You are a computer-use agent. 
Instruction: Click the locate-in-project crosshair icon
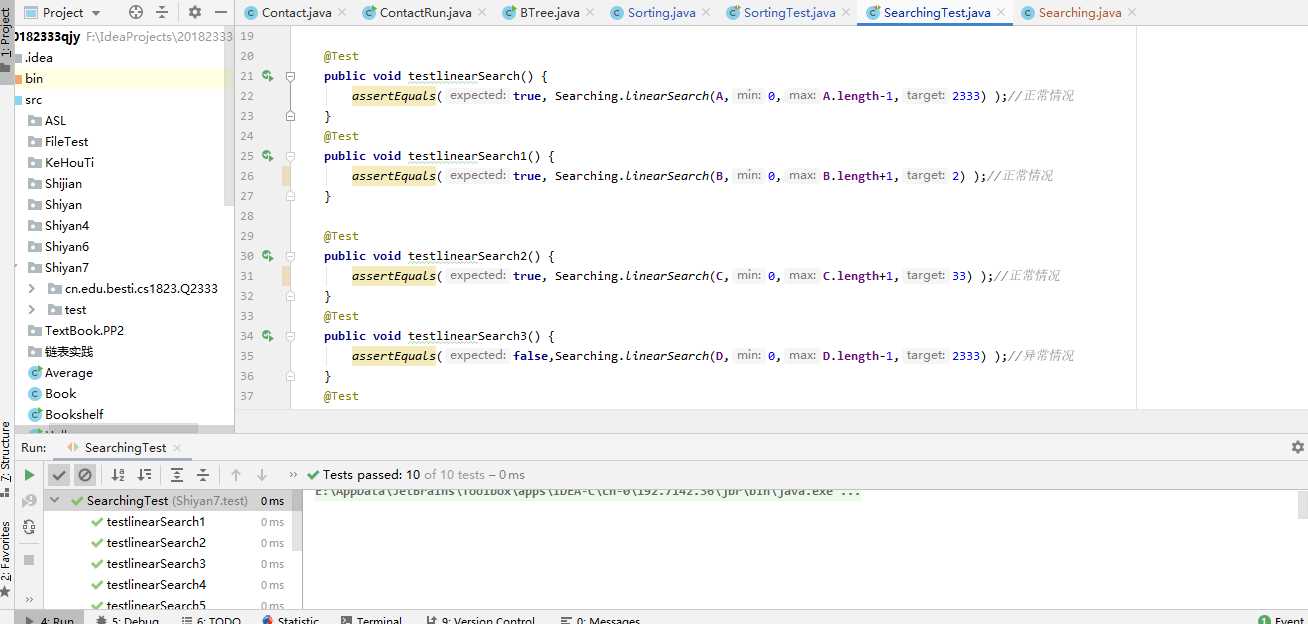pos(136,13)
